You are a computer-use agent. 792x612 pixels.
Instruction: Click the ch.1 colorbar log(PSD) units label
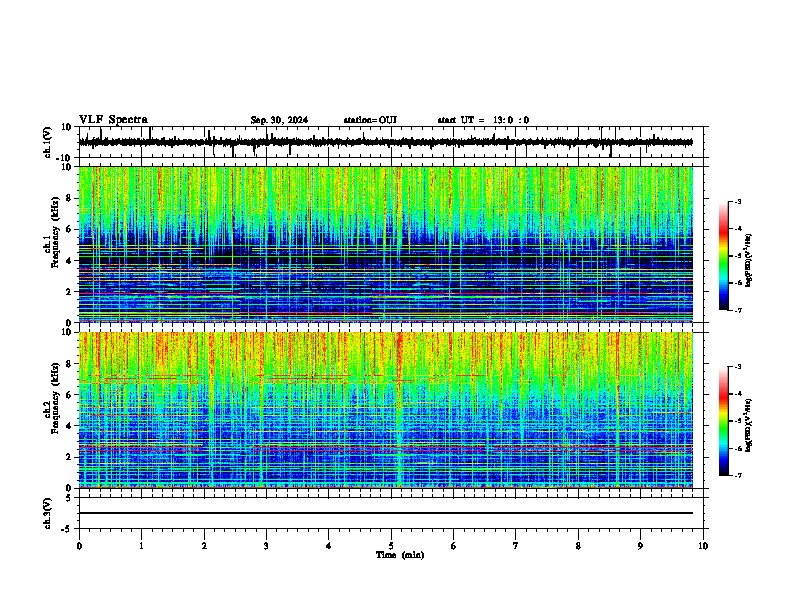748,260
